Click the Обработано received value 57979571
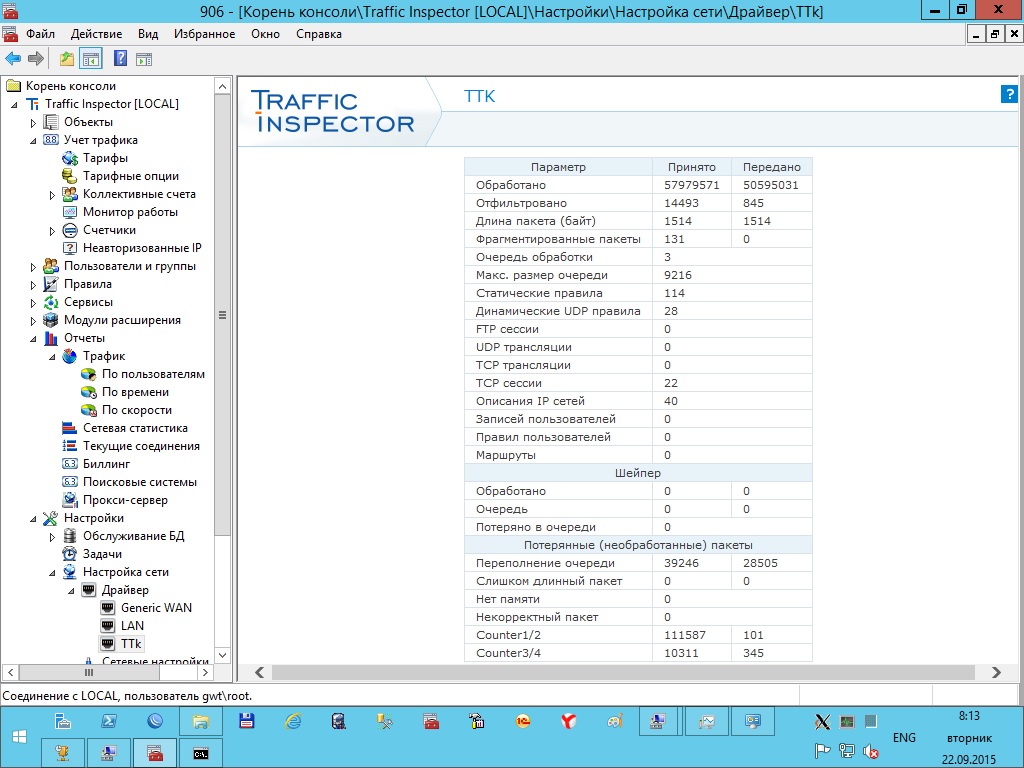 (x=692, y=185)
